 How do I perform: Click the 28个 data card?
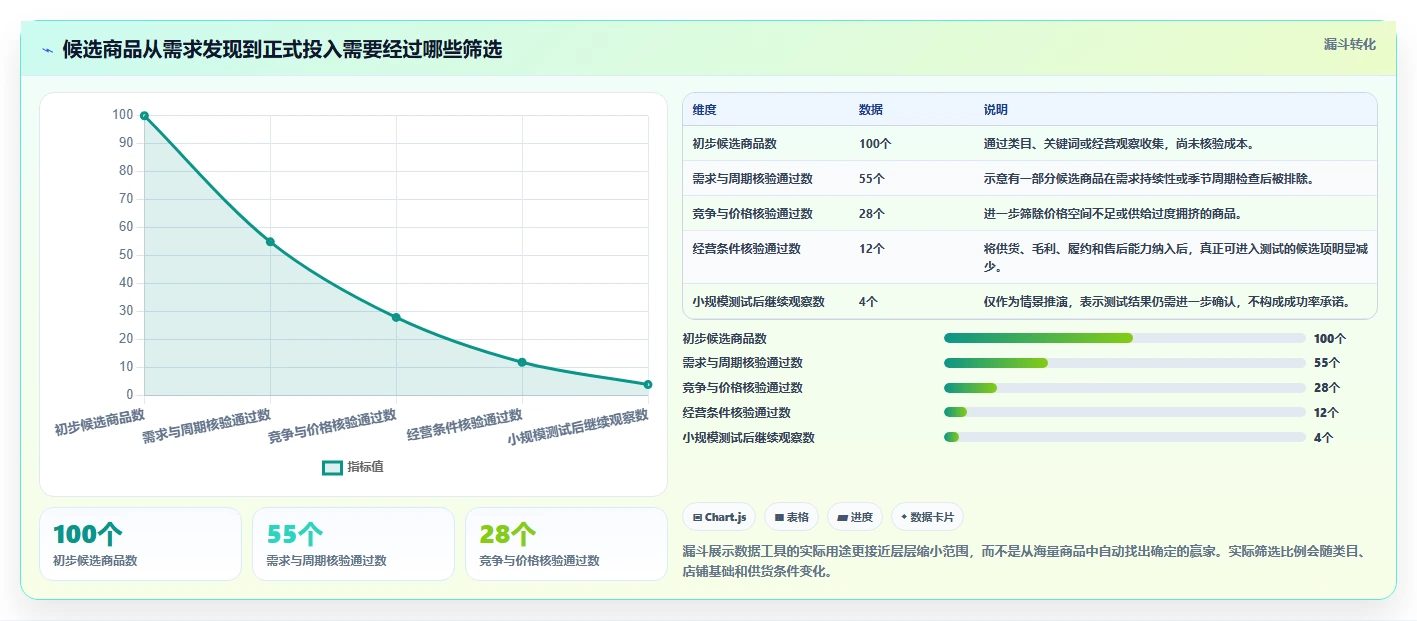pyautogui.click(x=566, y=544)
